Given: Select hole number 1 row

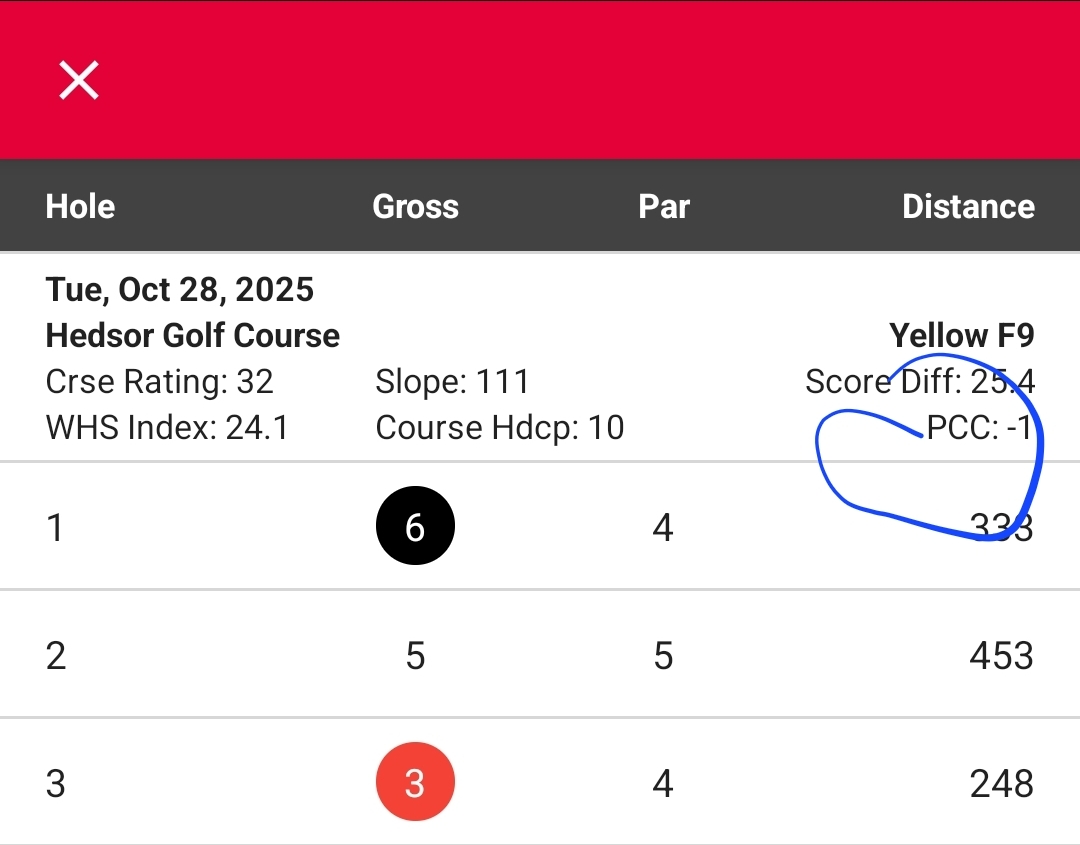Looking at the screenshot, I should 540,526.
